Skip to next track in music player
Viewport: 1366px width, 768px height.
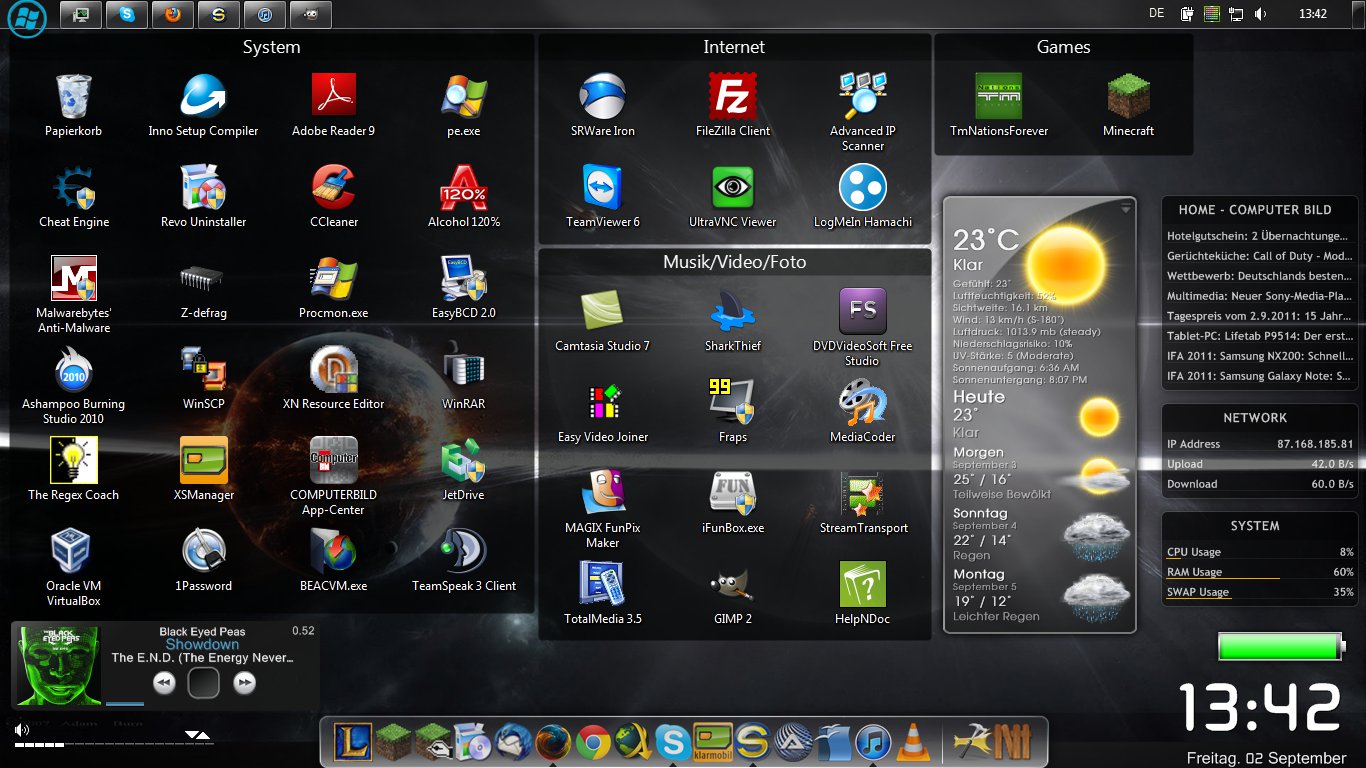(244, 683)
